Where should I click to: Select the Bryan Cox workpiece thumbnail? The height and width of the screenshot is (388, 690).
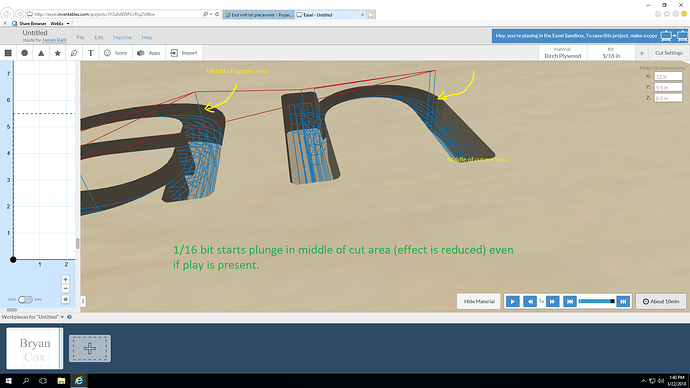click(x=34, y=348)
